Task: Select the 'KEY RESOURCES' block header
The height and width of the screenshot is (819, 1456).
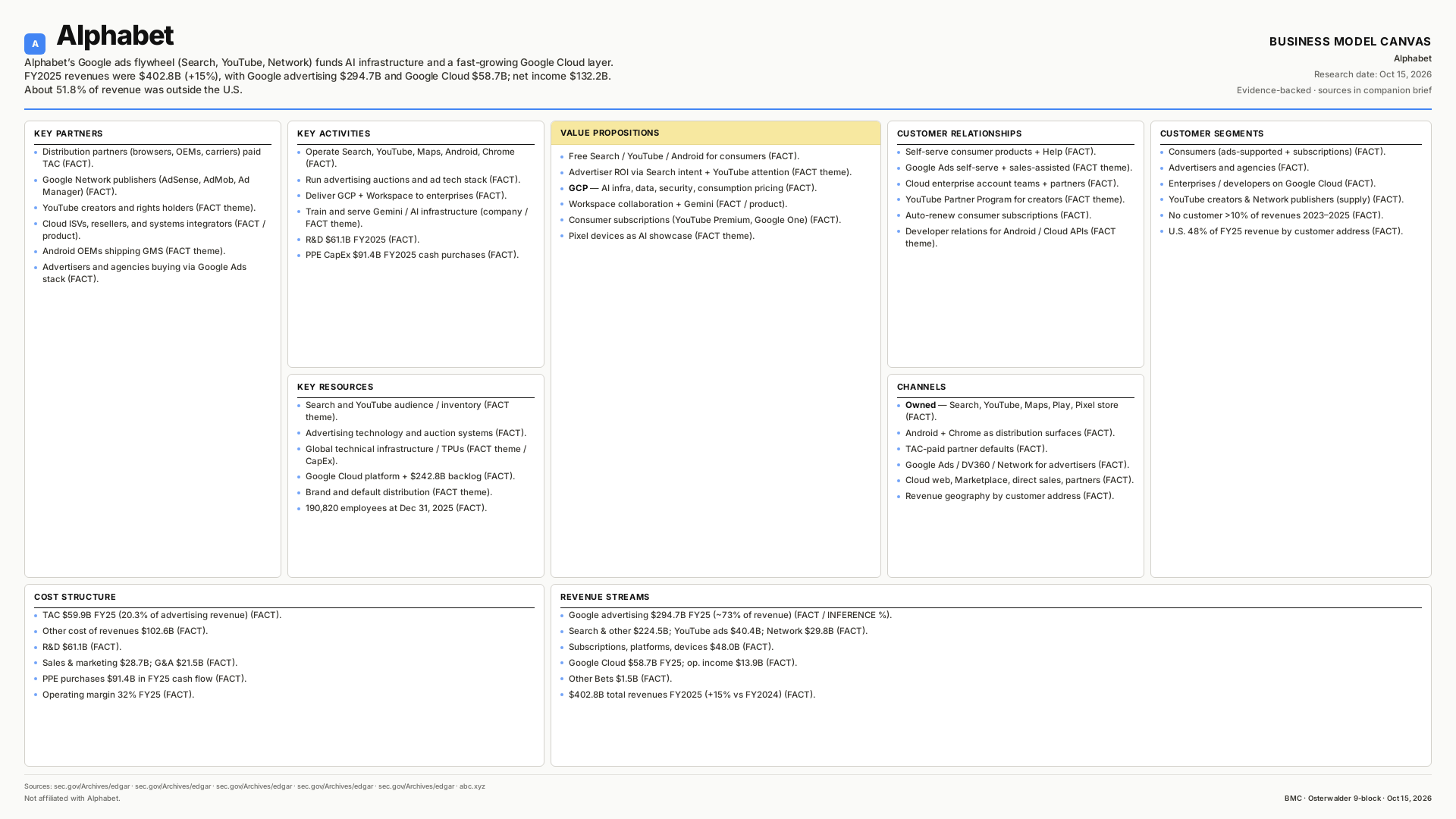Action: point(335,387)
